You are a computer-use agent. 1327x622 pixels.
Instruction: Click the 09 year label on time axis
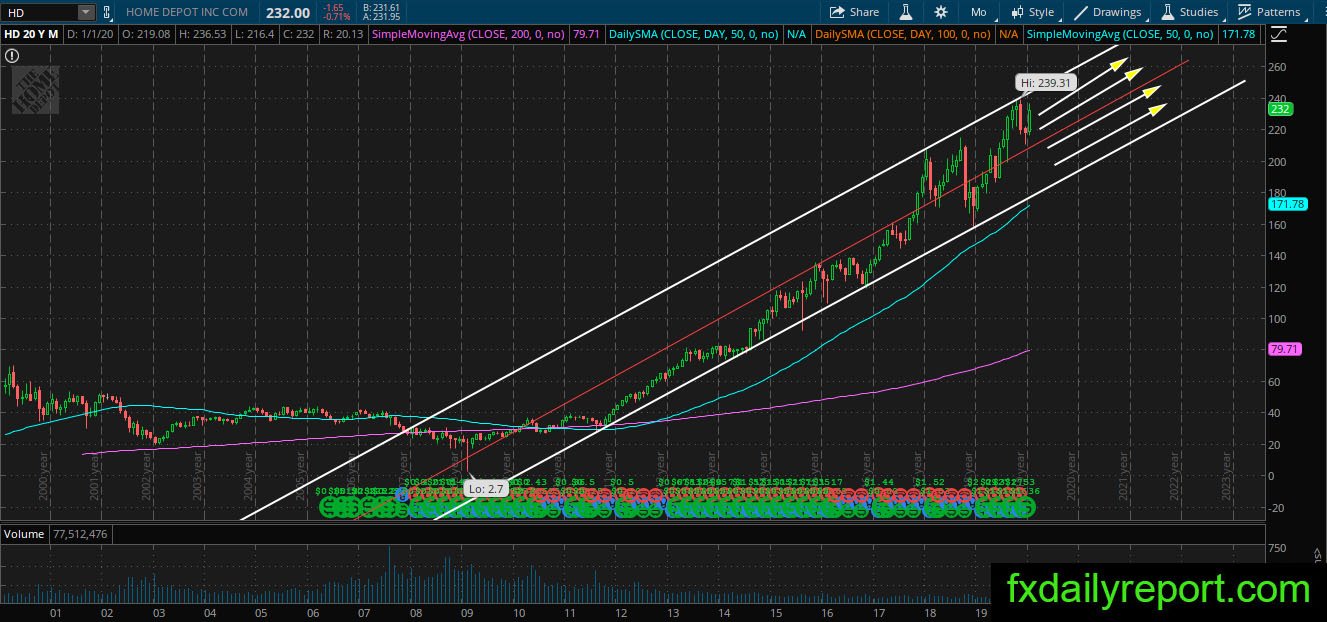(466, 612)
